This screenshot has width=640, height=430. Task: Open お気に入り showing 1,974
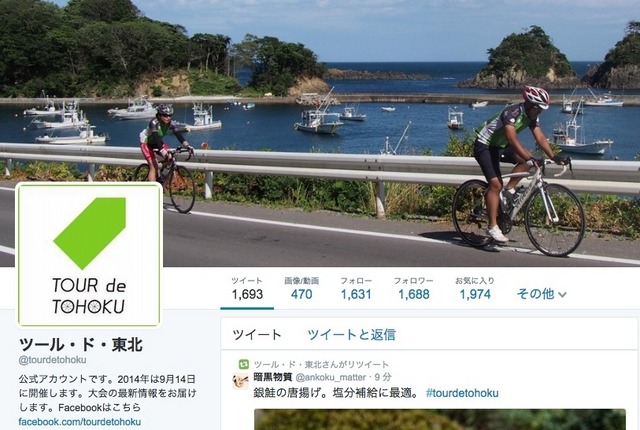475,288
